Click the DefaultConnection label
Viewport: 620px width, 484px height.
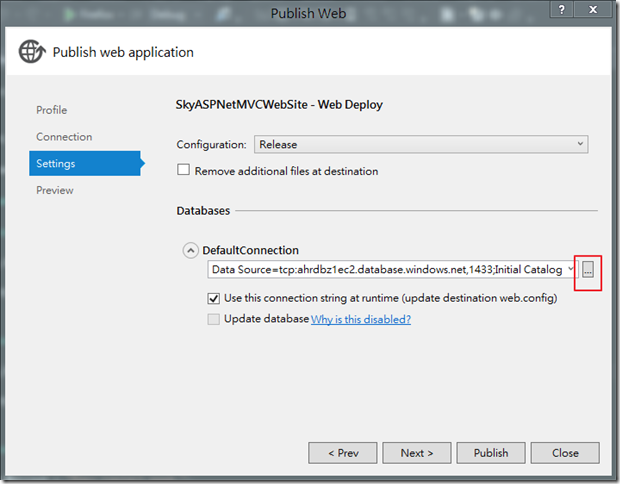click(250, 250)
